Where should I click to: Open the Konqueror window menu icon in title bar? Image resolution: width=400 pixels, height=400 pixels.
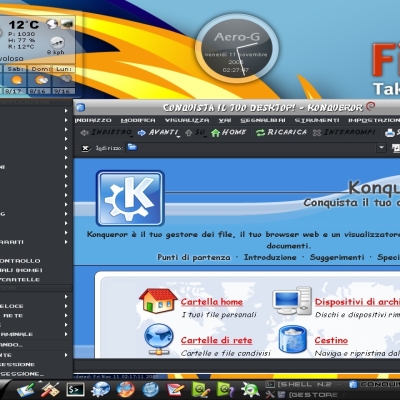click(80, 107)
